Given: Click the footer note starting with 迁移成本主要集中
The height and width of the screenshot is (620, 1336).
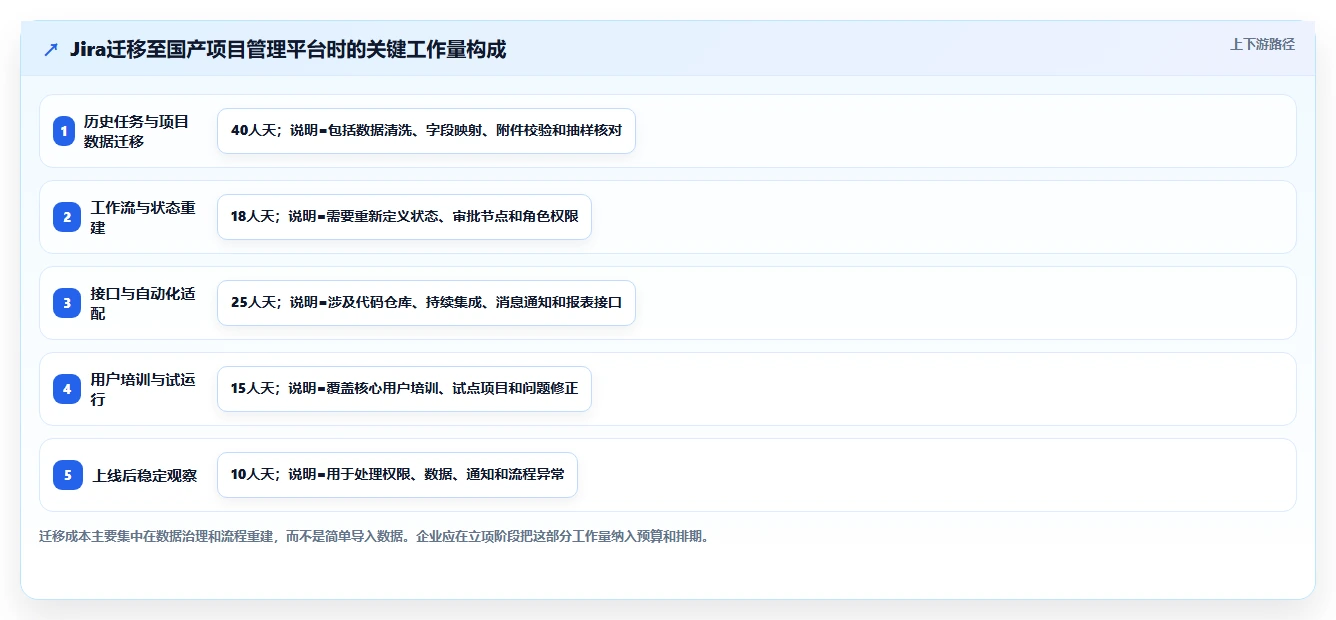Looking at the screenshot, I should (x=375, y=536).
